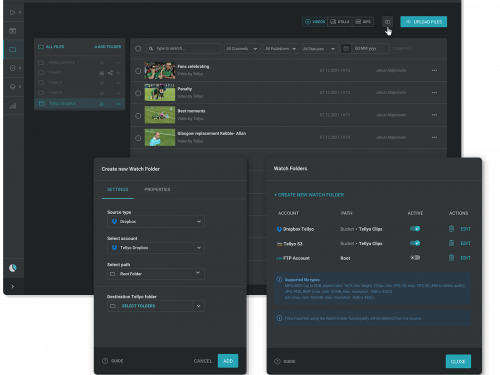Select the Tellyo Dropbox folder
Image resolution: width=500 pixels, height=375 pixels.
[80, 104]
